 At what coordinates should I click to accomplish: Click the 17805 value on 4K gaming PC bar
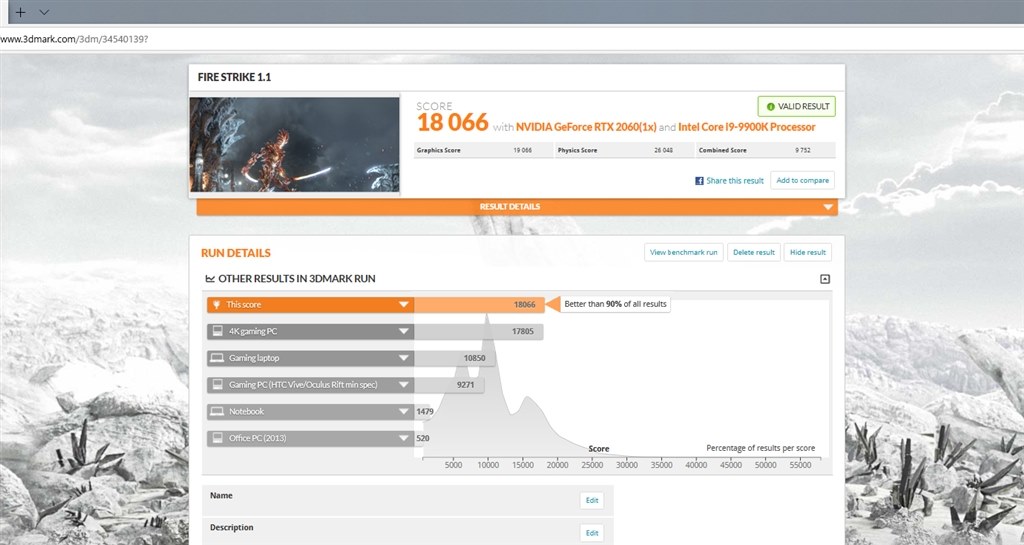point(522,332)
